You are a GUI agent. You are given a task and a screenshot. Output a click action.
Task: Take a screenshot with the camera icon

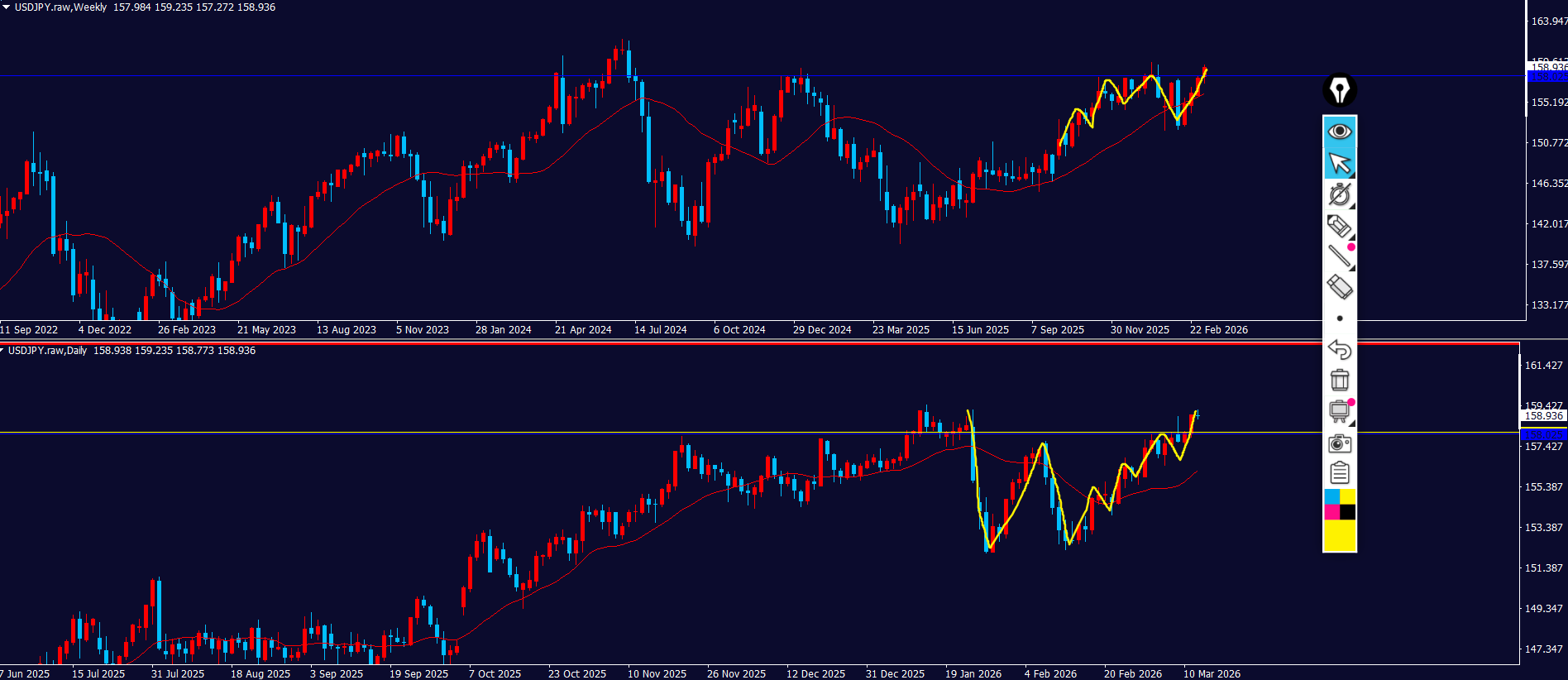1339,443
